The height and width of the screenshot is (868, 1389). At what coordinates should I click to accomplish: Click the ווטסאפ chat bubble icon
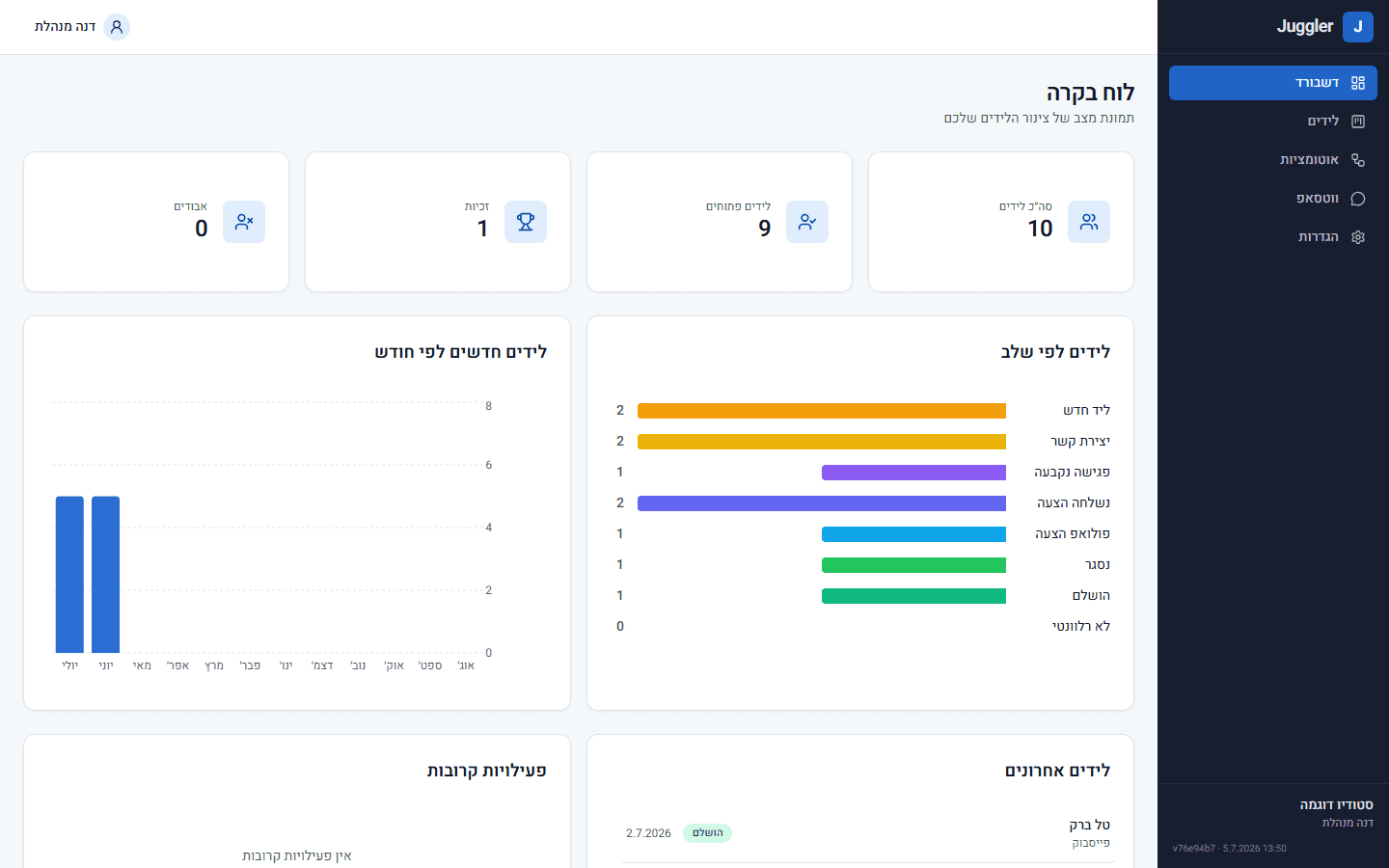(1358, 199)
